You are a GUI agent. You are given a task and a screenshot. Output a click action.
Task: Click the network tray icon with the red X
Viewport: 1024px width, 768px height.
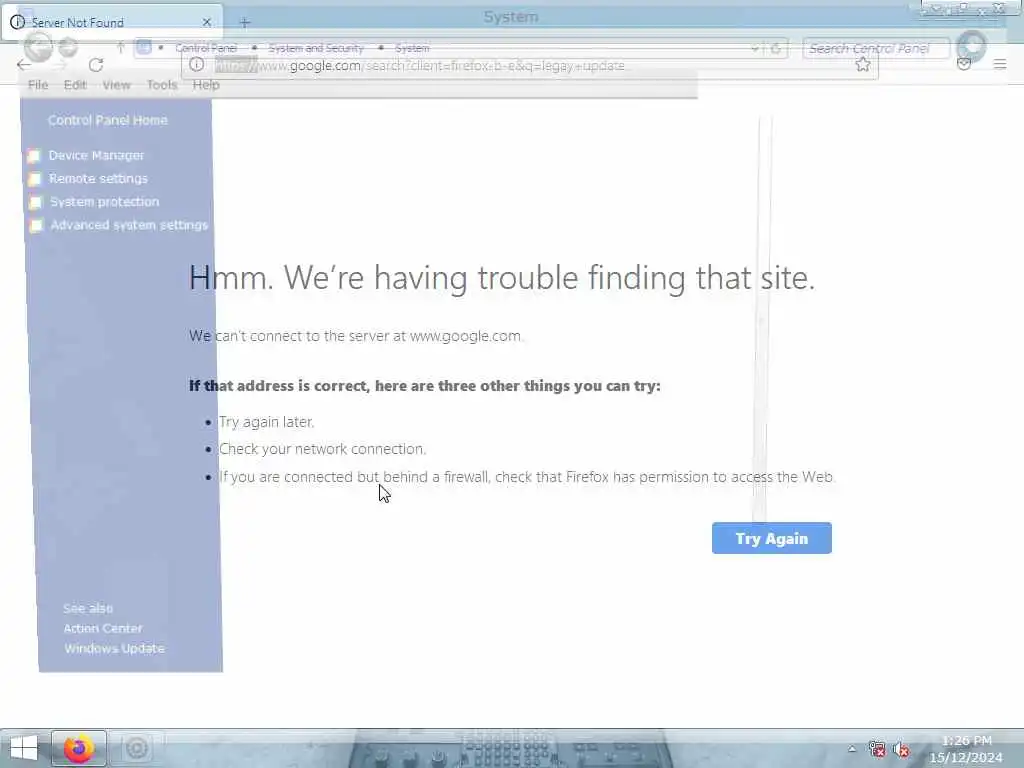point(877,749)
